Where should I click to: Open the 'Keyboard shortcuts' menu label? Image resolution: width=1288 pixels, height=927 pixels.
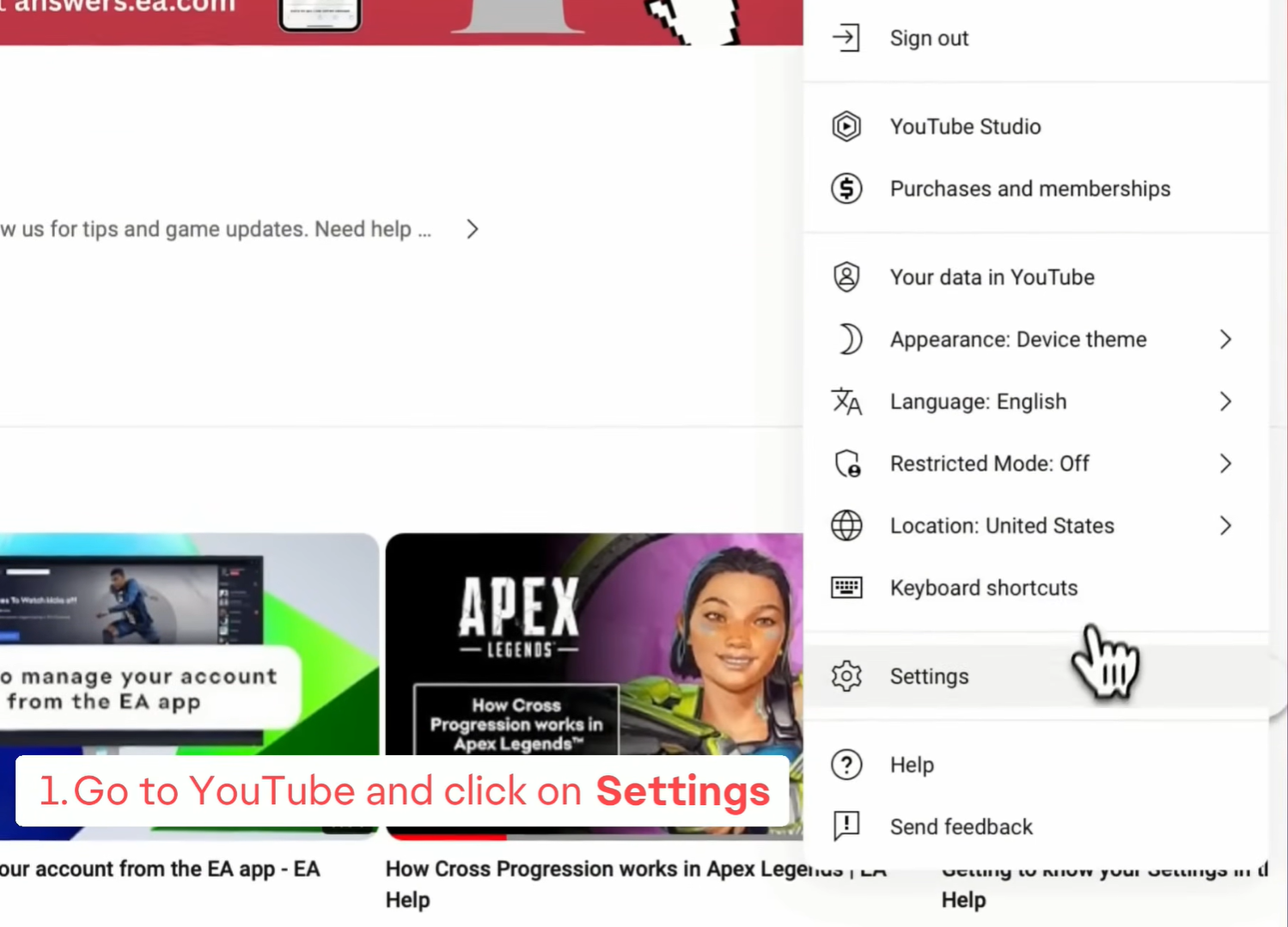[984, 589]
